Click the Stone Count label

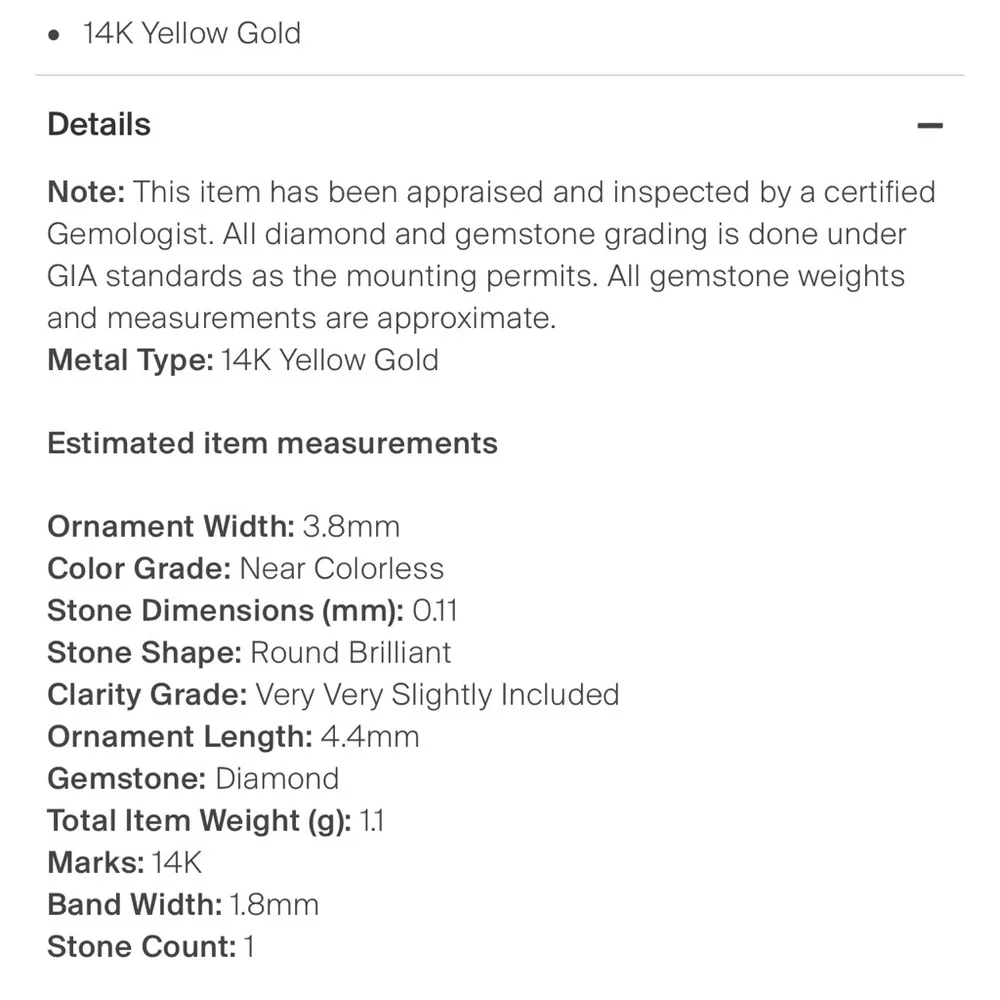[141, 946]
